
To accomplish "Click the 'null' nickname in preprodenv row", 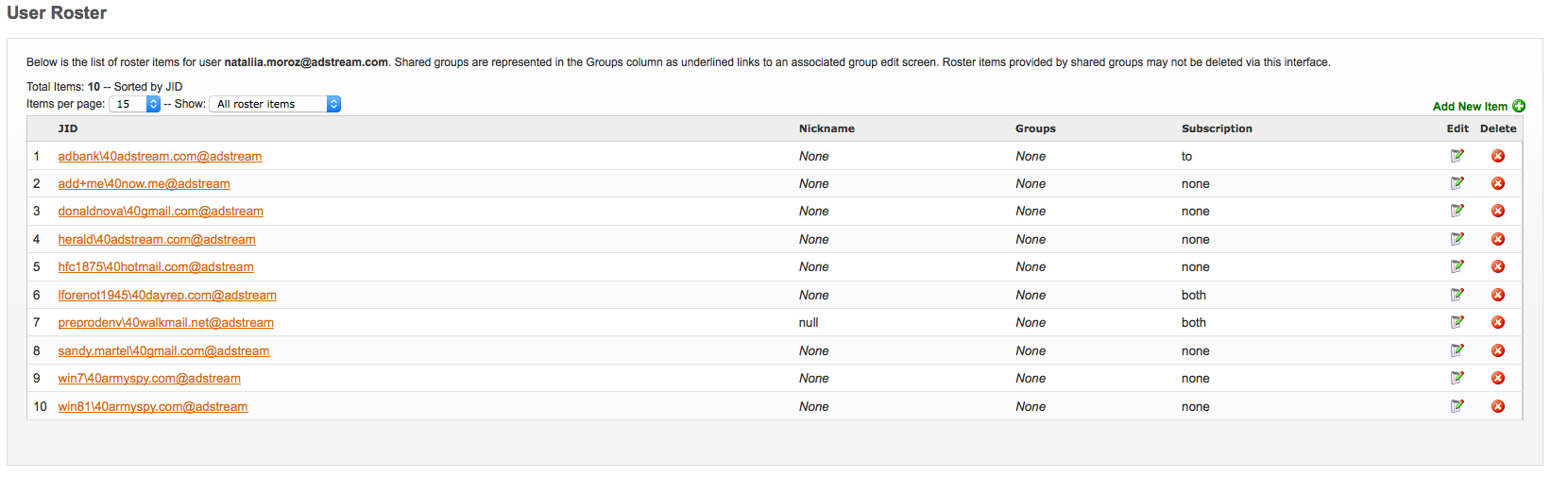I will (x=809, y=322).
